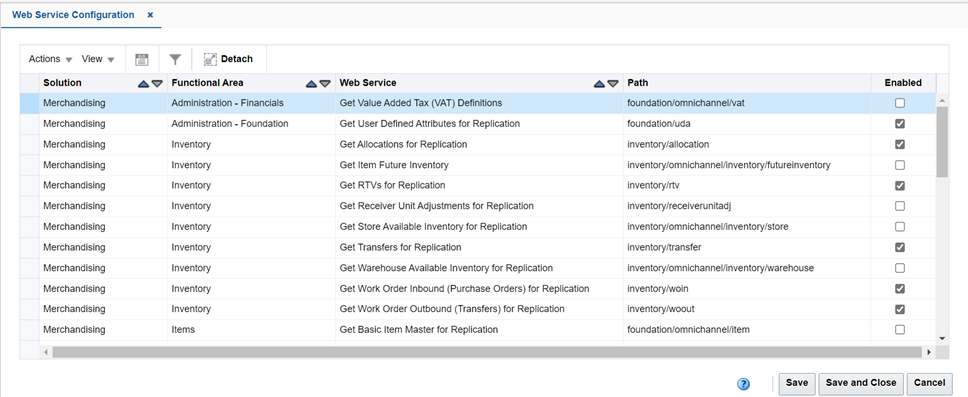Image resolution: width=968 pixels, height=397 pixels.
Task: Click horizontal scrollbar left arrow
Action: (x=45, y=352)
